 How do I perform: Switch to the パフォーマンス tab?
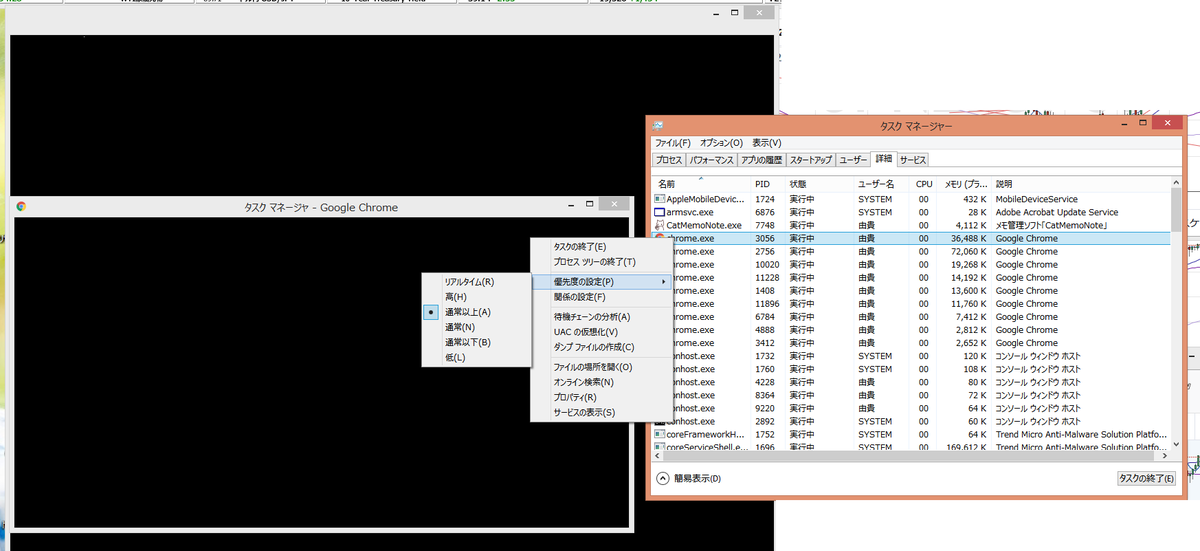[711, 160]
